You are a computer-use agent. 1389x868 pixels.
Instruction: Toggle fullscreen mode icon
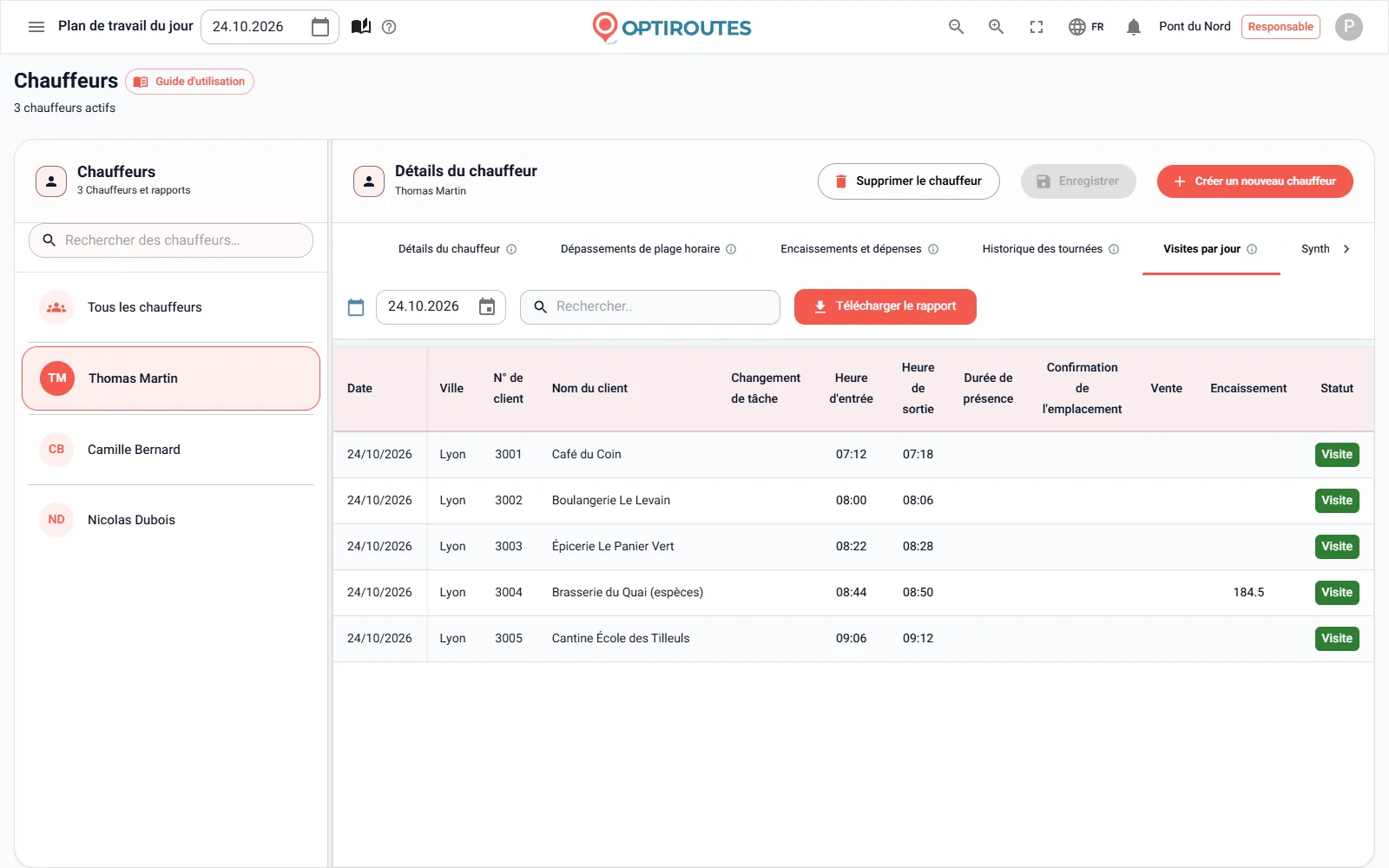pyautogui.click(x=1037, y=27)
